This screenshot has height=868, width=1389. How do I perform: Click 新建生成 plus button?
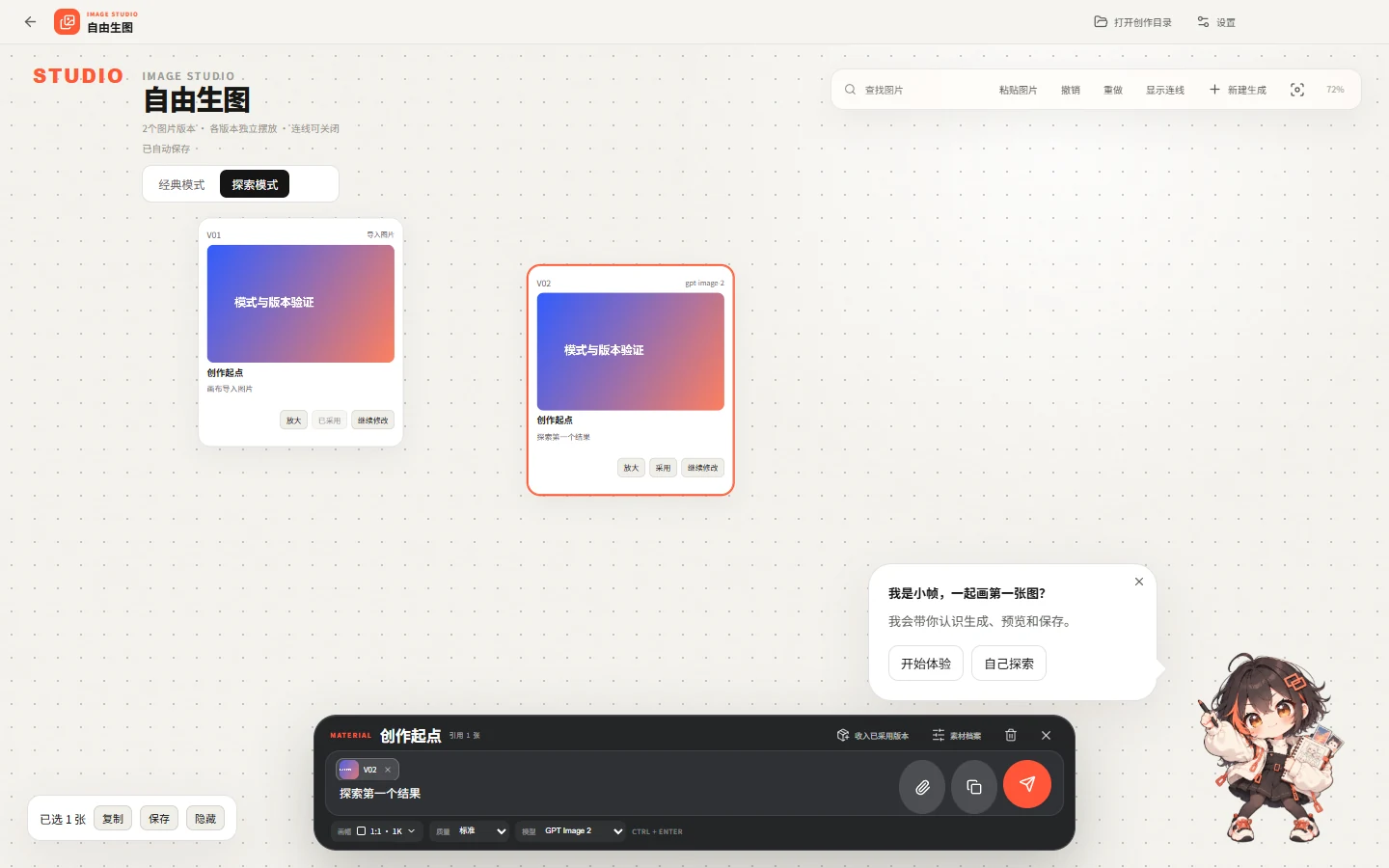point(1238,90)
